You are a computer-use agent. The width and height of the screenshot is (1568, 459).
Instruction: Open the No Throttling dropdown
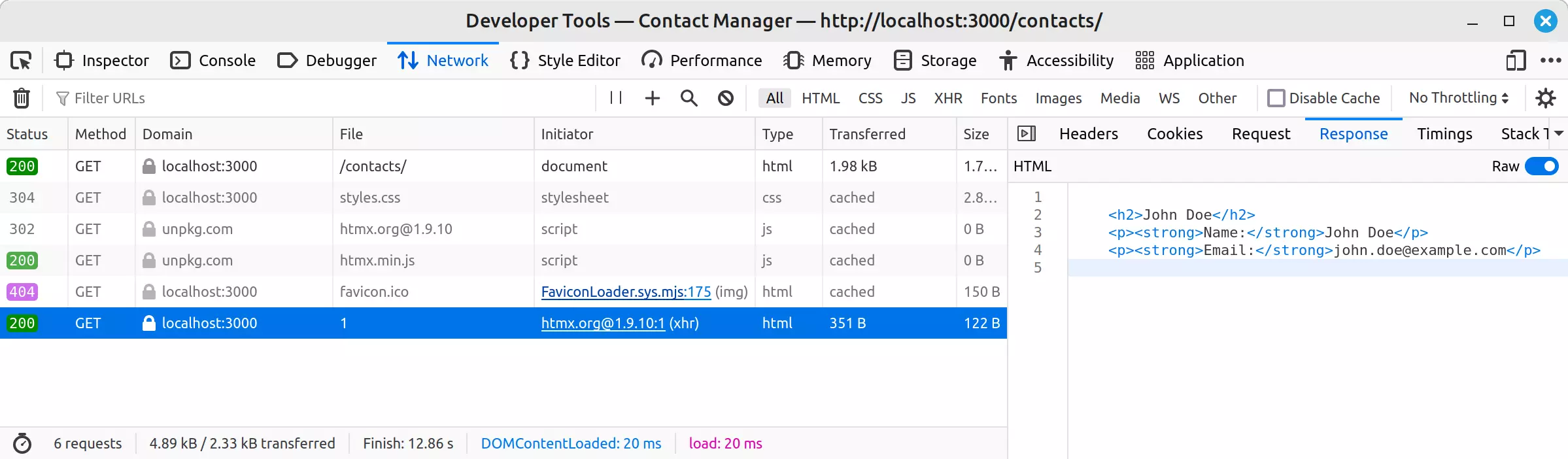(1458, 98)
